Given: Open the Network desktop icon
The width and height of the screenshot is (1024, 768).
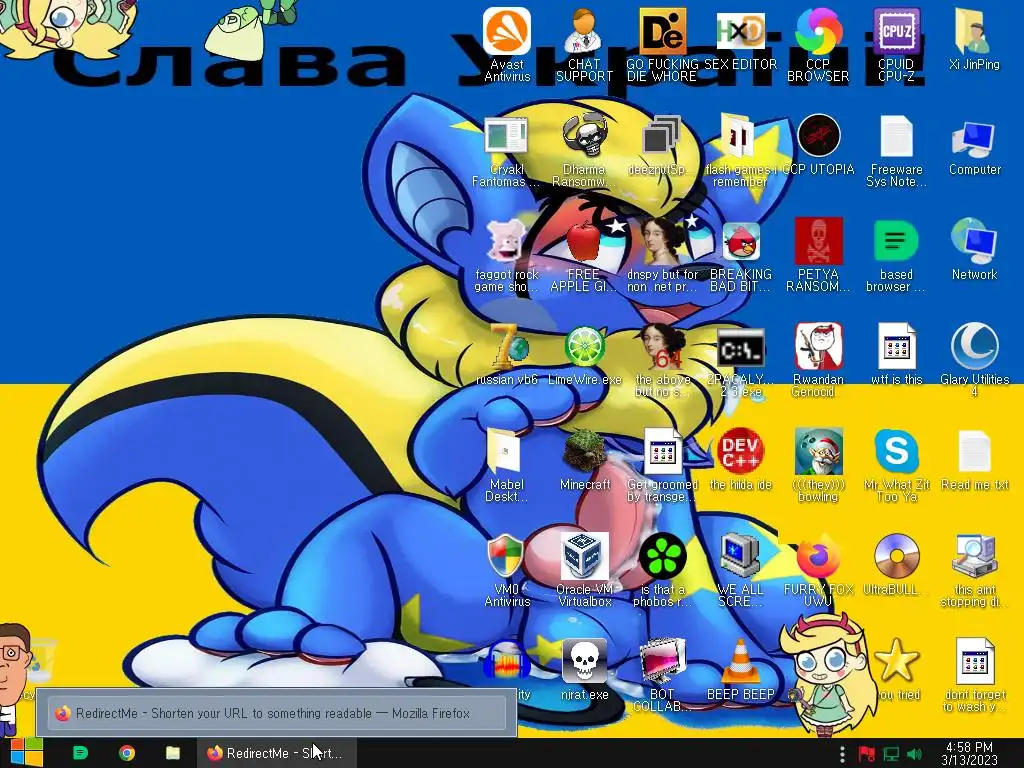Looking at the screenshot, I should (974, 242).
